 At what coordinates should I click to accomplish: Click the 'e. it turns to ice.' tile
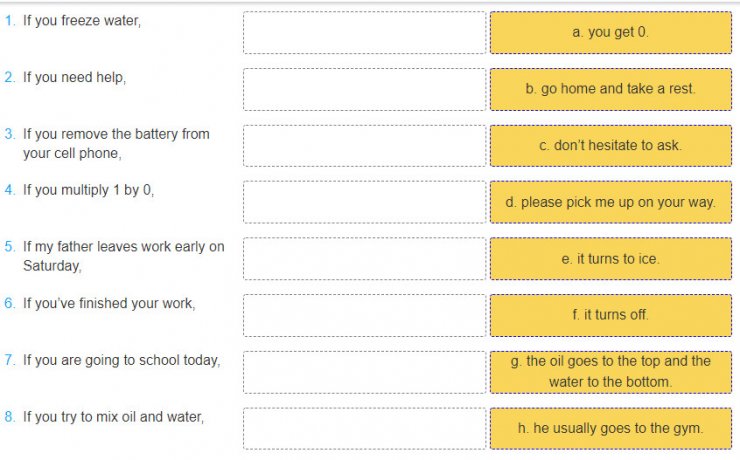click(610, 258)
